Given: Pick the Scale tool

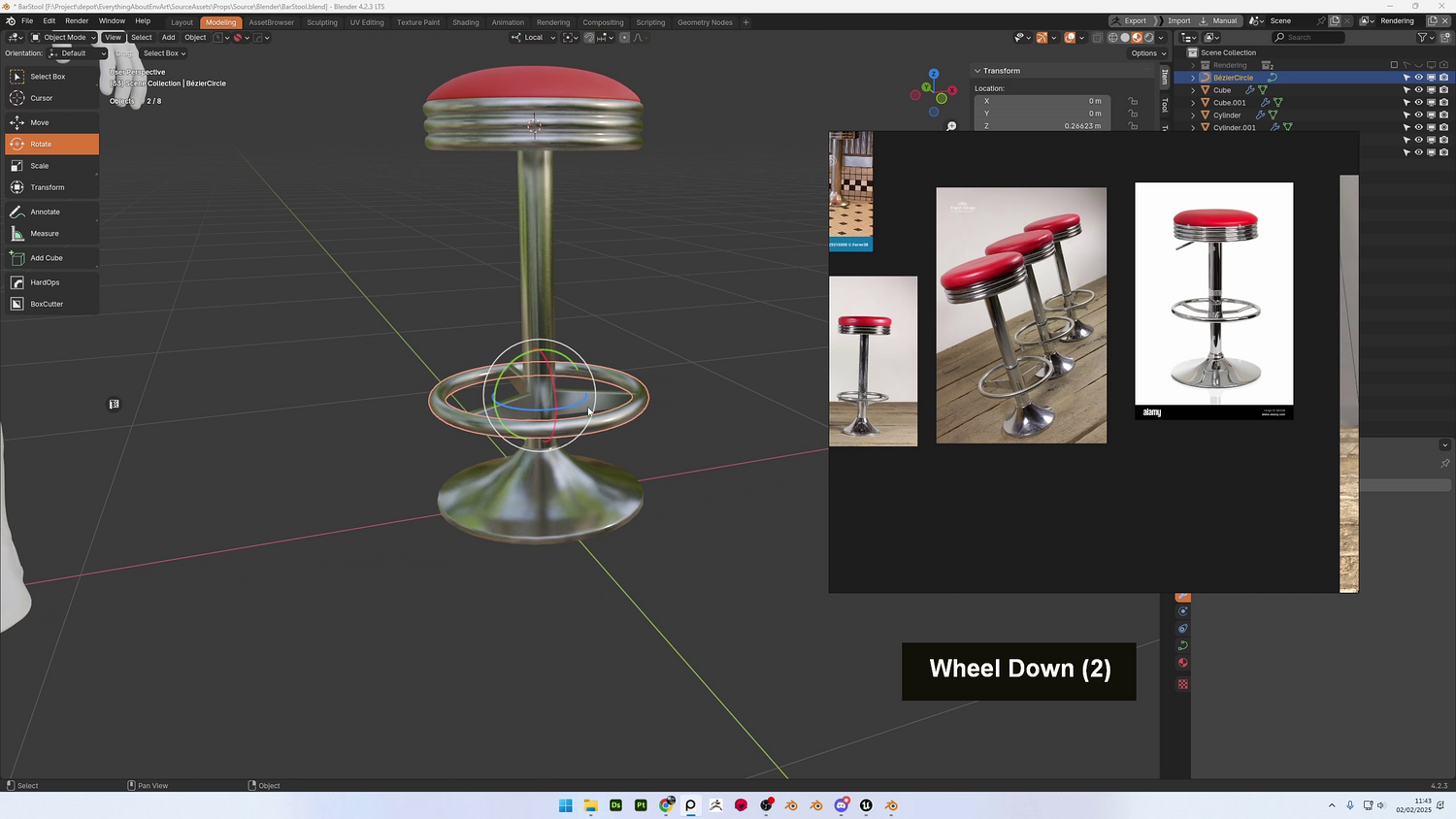Looking at the screenshot, I should (51, 166).
